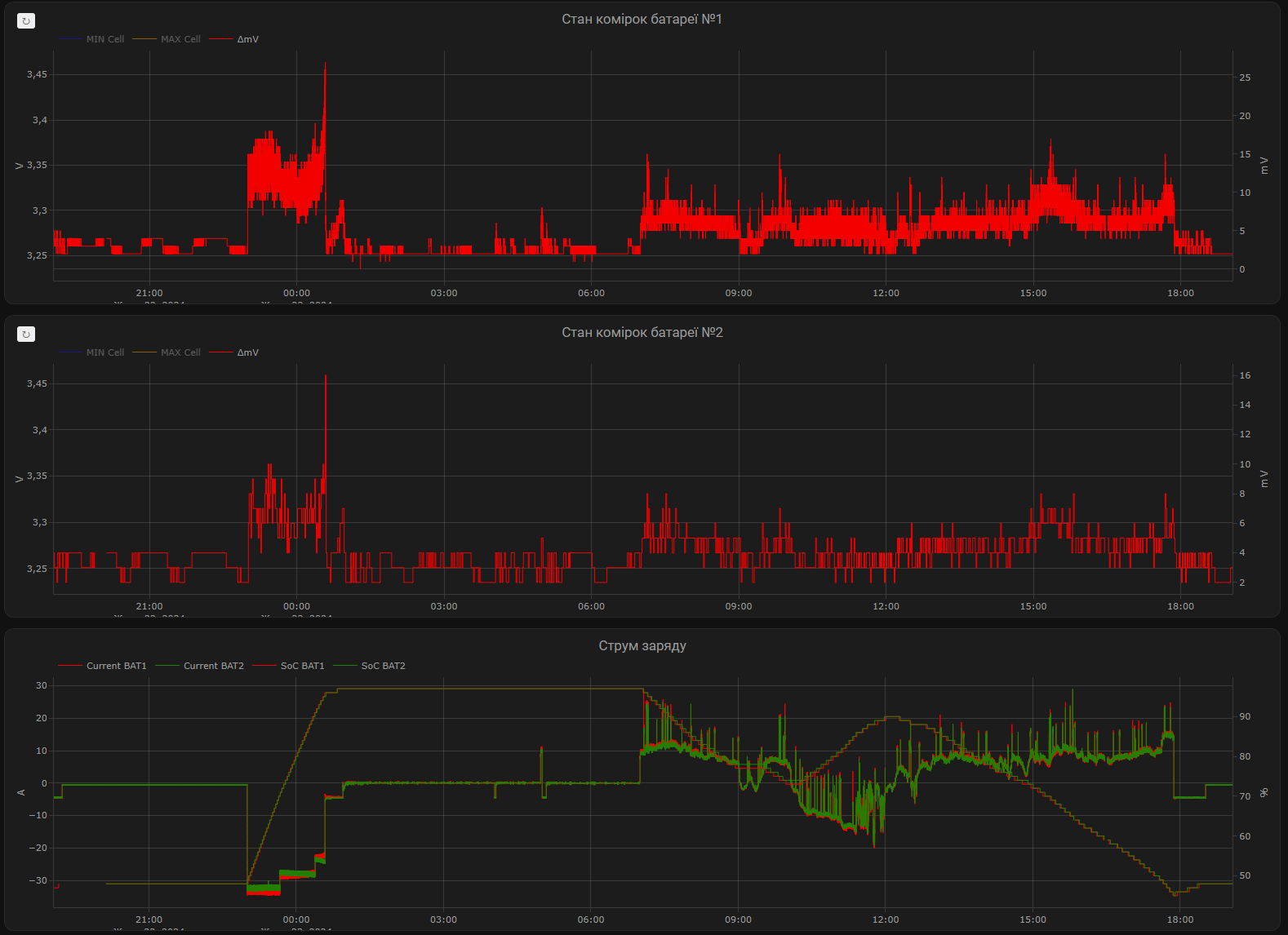Click the refresh icon in the battery №2 panel

[x=26, y=335]
